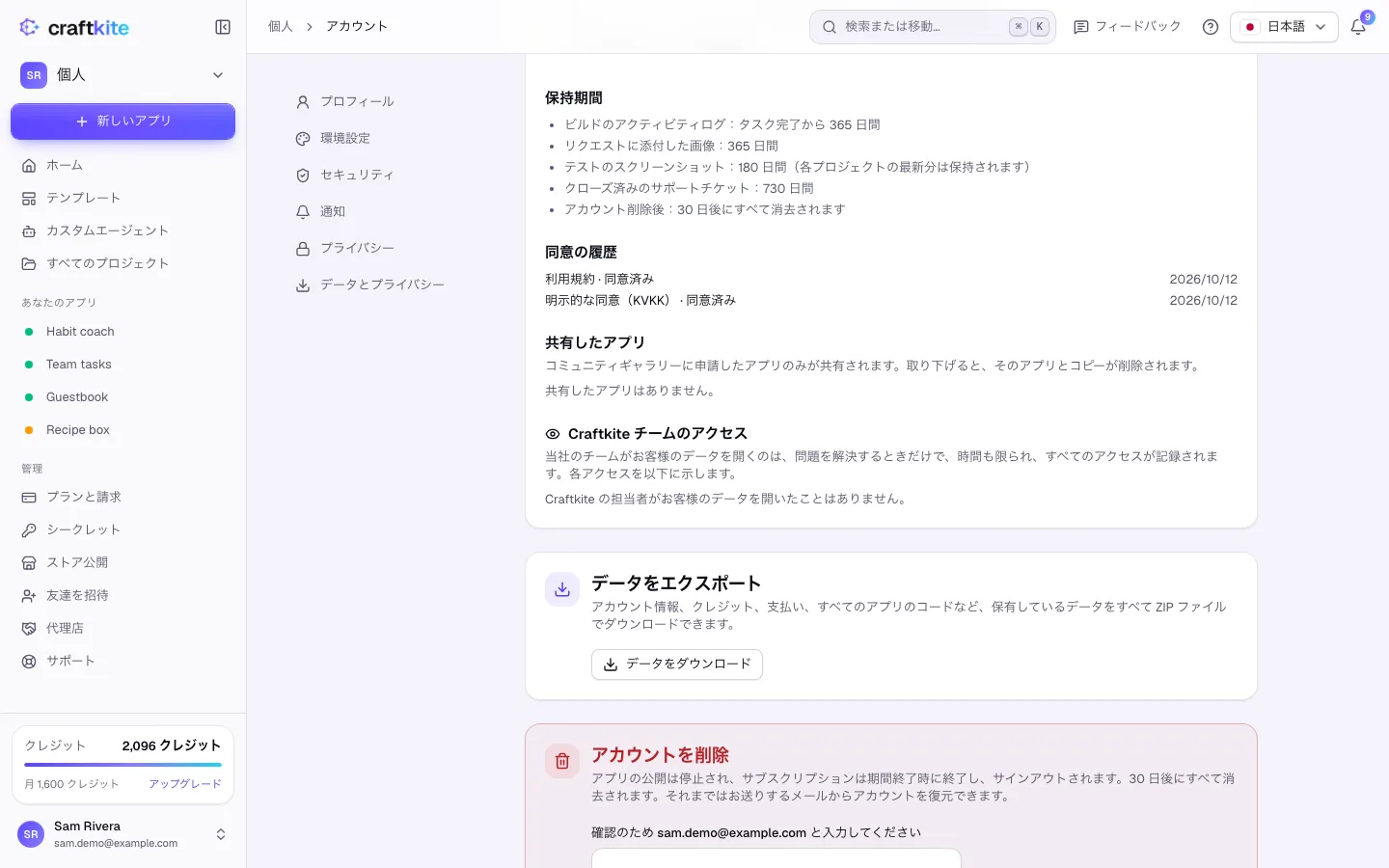Click the カスタムエージェント robot icon
The image size is (1389, 868).
pos(29,231)
